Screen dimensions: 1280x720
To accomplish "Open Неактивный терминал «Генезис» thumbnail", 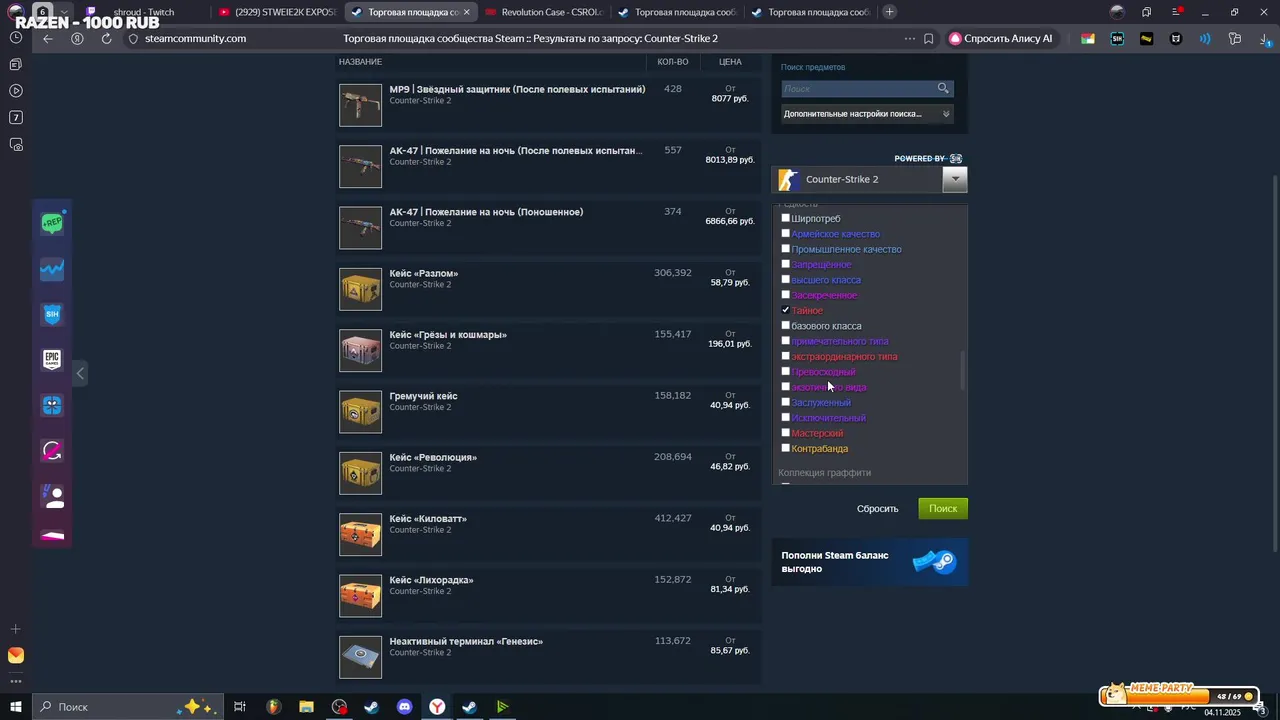I will 360,657.
